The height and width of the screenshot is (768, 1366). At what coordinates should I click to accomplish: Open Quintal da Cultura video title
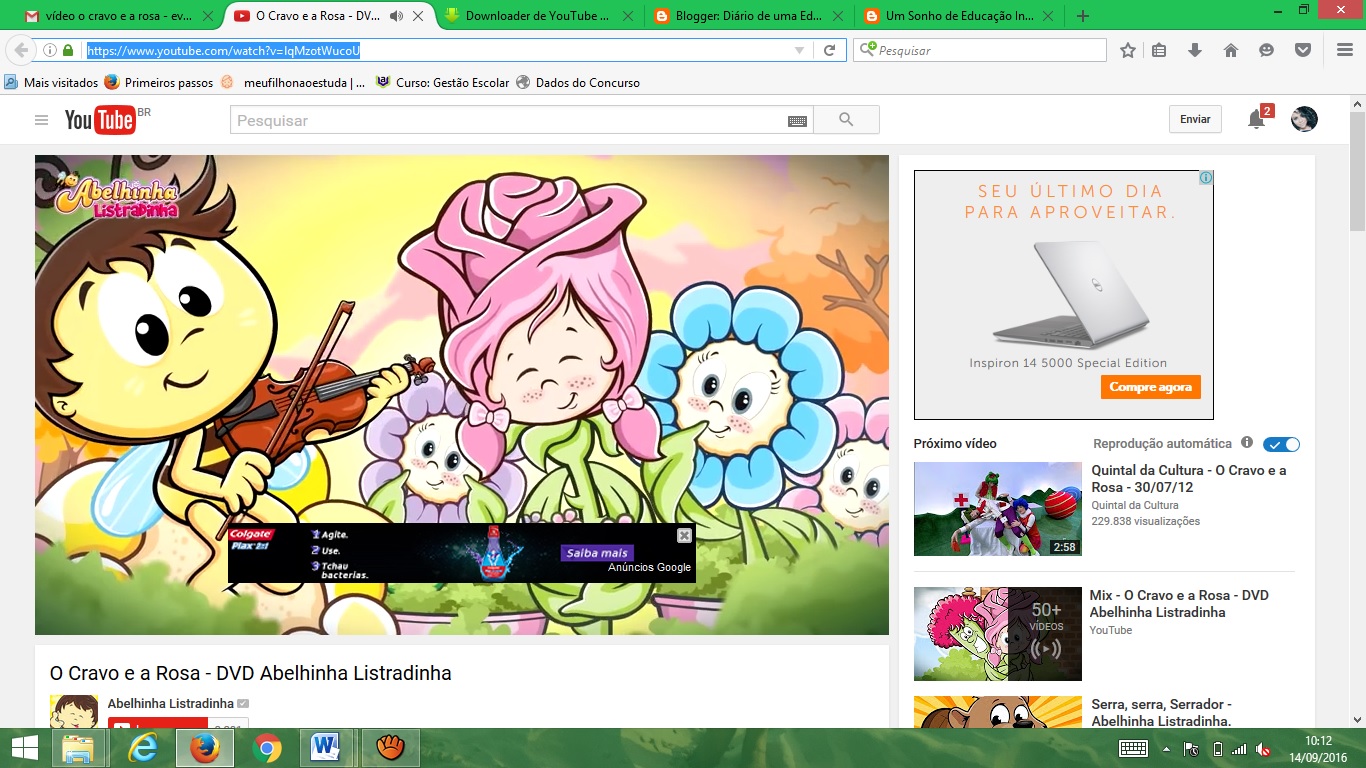point(1189,479)
